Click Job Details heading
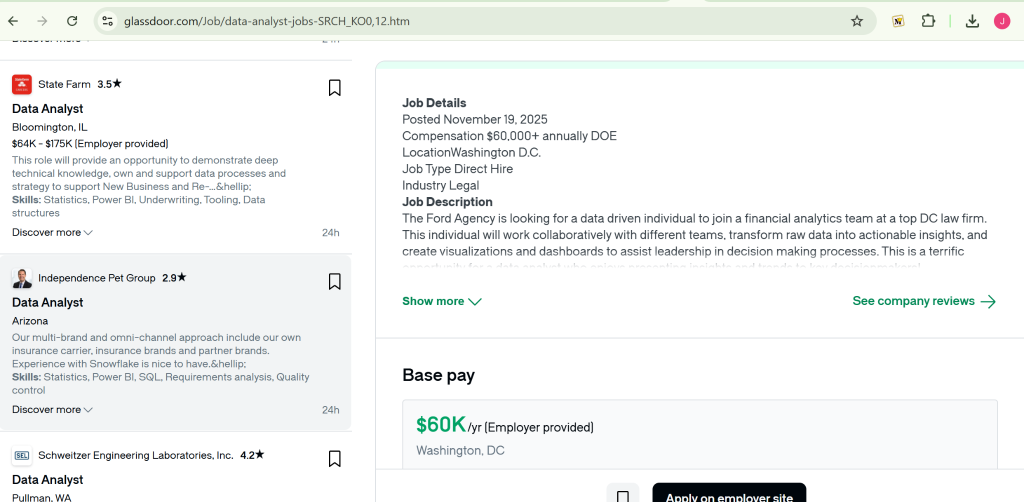This screenshot has width=1024, height=502. 434,103
